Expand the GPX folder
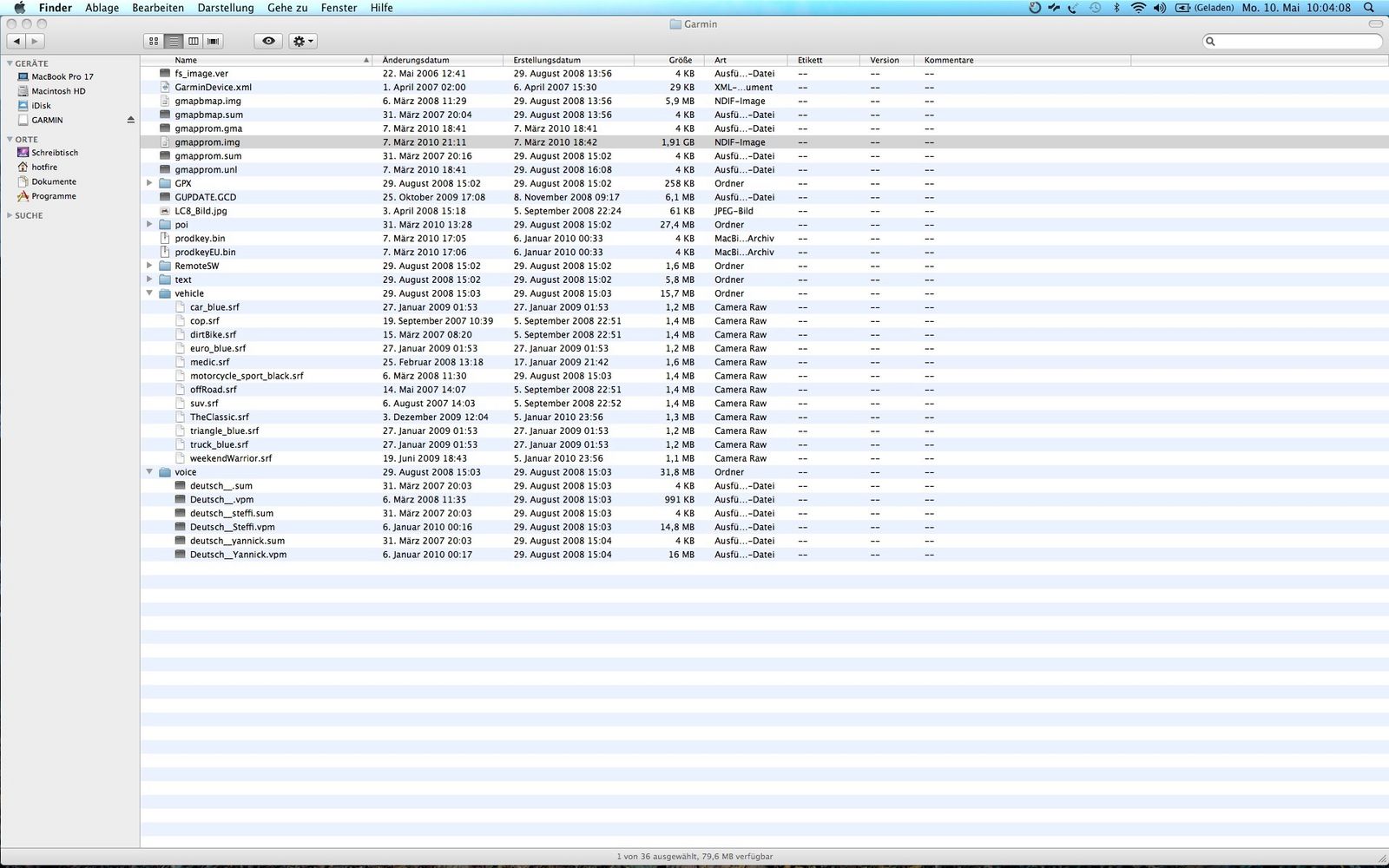 (x=149, y=183)
